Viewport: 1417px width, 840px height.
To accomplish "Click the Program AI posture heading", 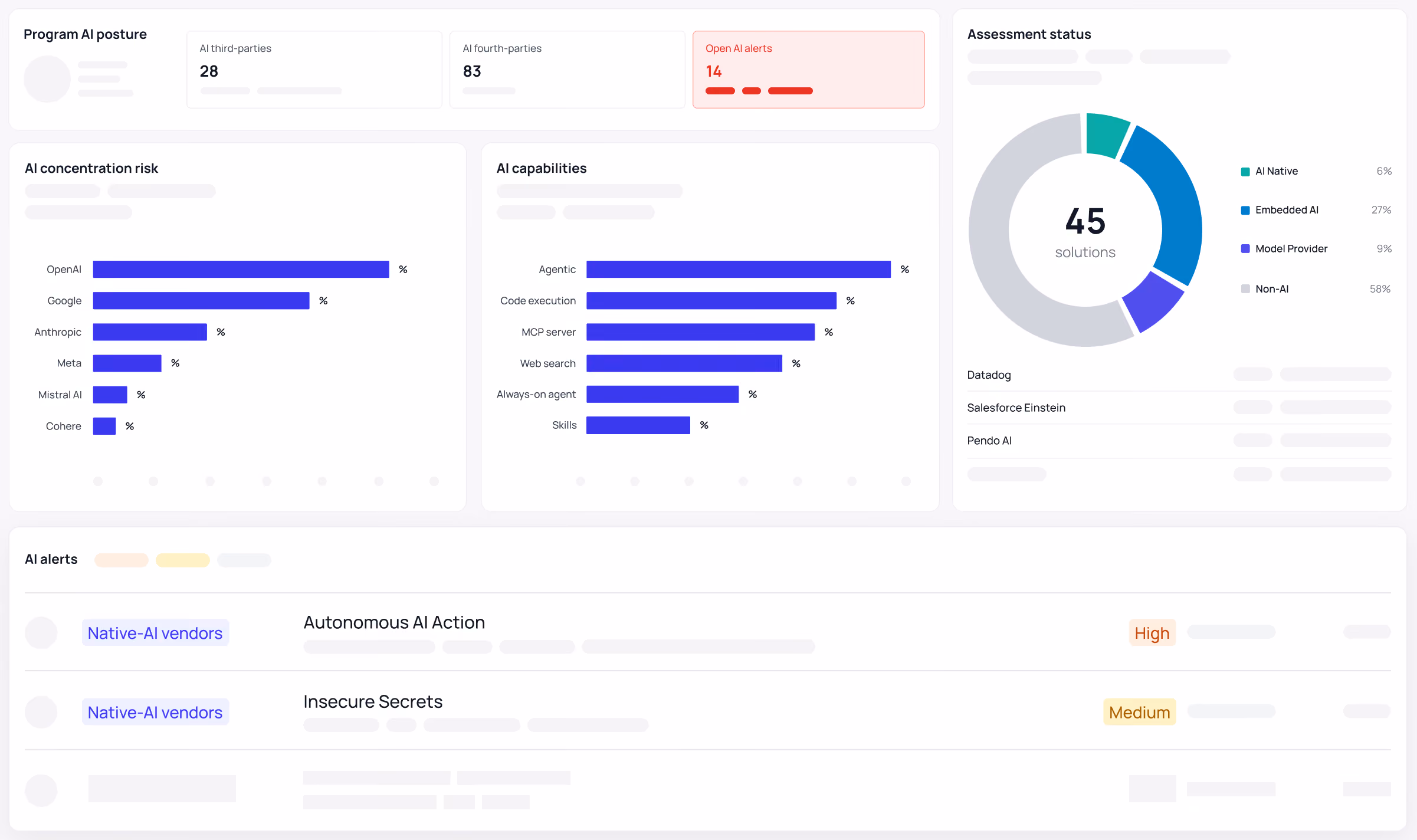I will coord(85,34).
